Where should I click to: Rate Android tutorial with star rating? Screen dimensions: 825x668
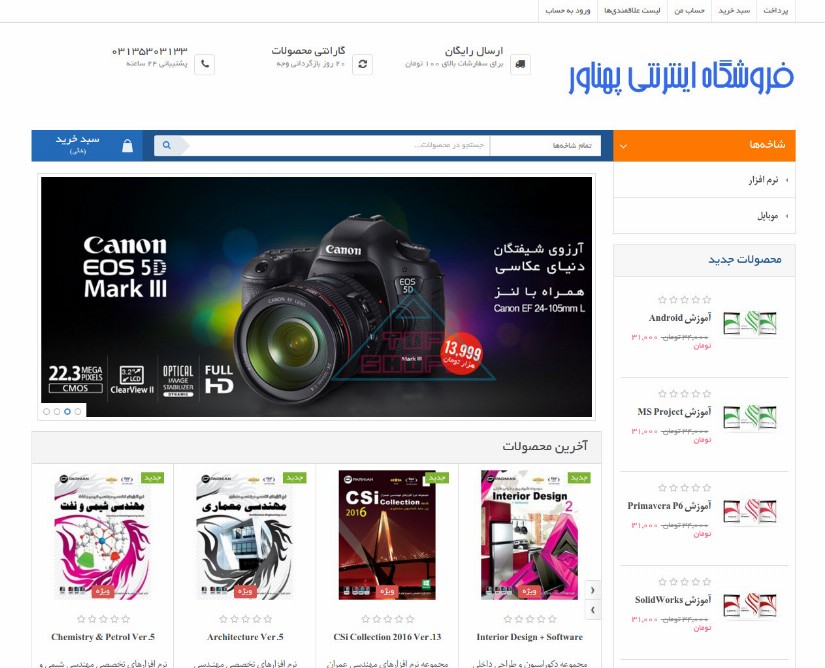click(685, 300)
